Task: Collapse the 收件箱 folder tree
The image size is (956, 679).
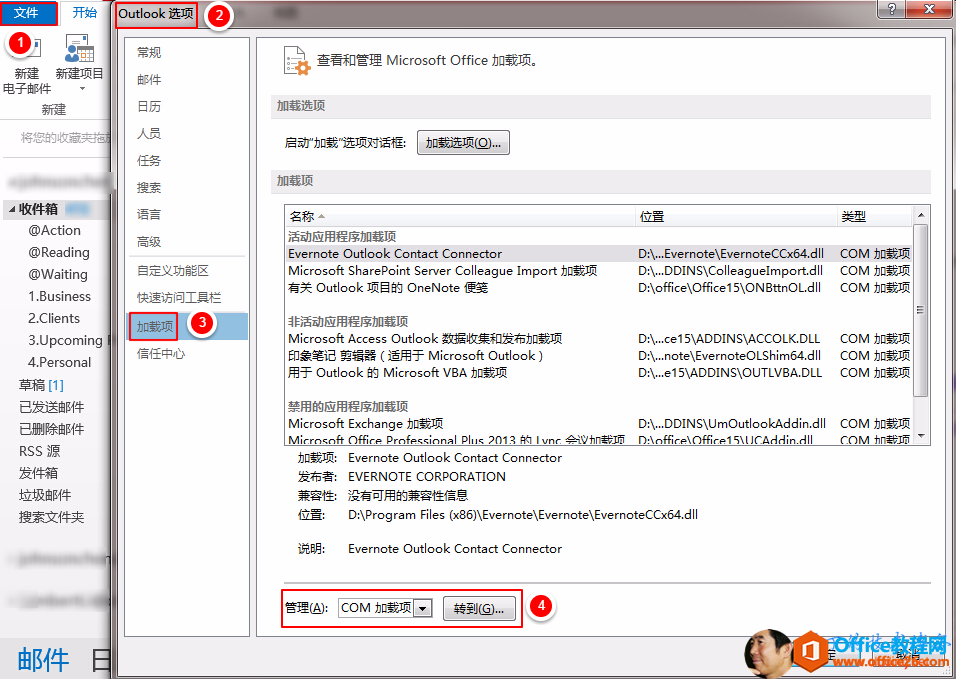Action: 12,210
